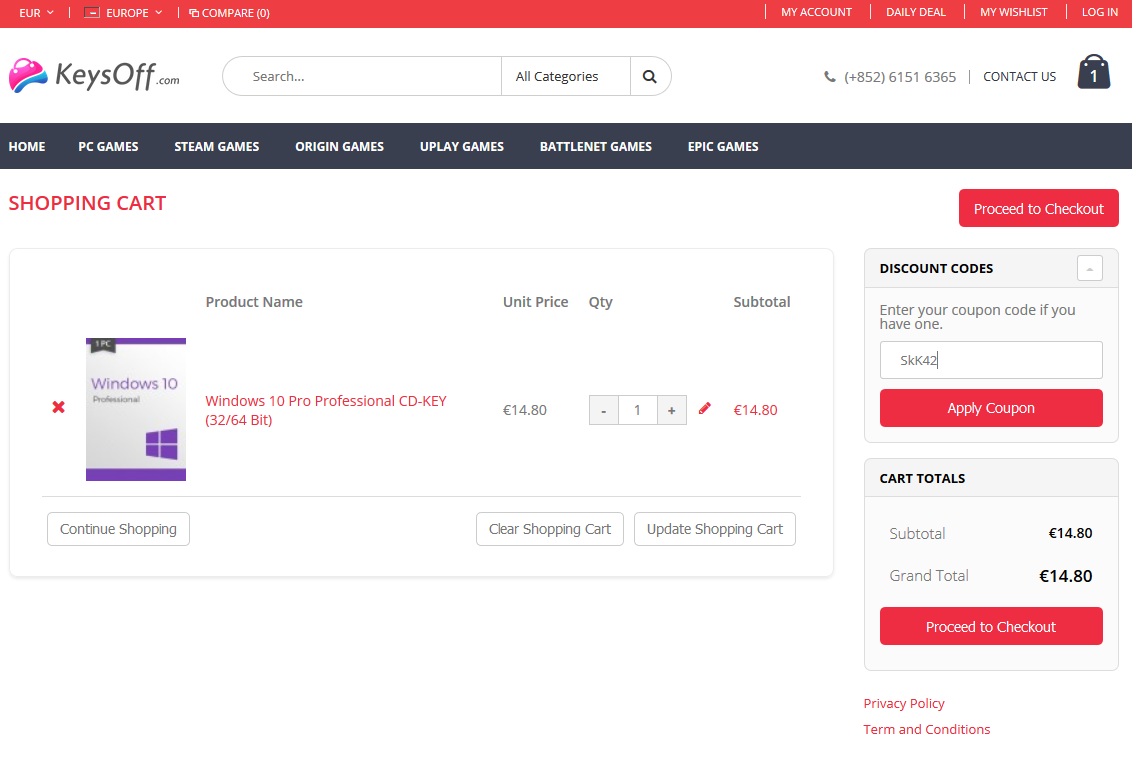The image size is (1132, 762).
Task: Open the All Categories search dropdown
Action: [566, 77]
